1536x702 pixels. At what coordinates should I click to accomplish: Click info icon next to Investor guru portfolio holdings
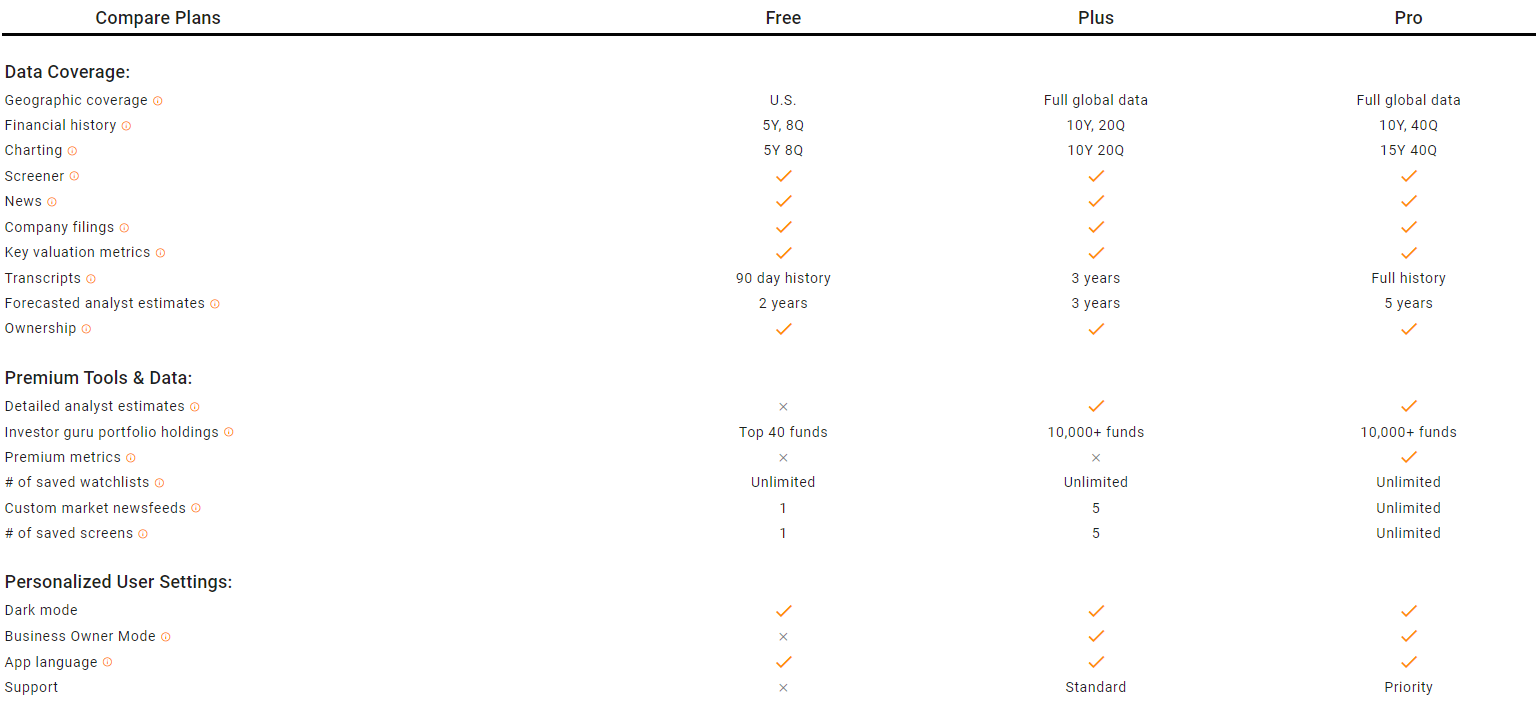point(229,432)
